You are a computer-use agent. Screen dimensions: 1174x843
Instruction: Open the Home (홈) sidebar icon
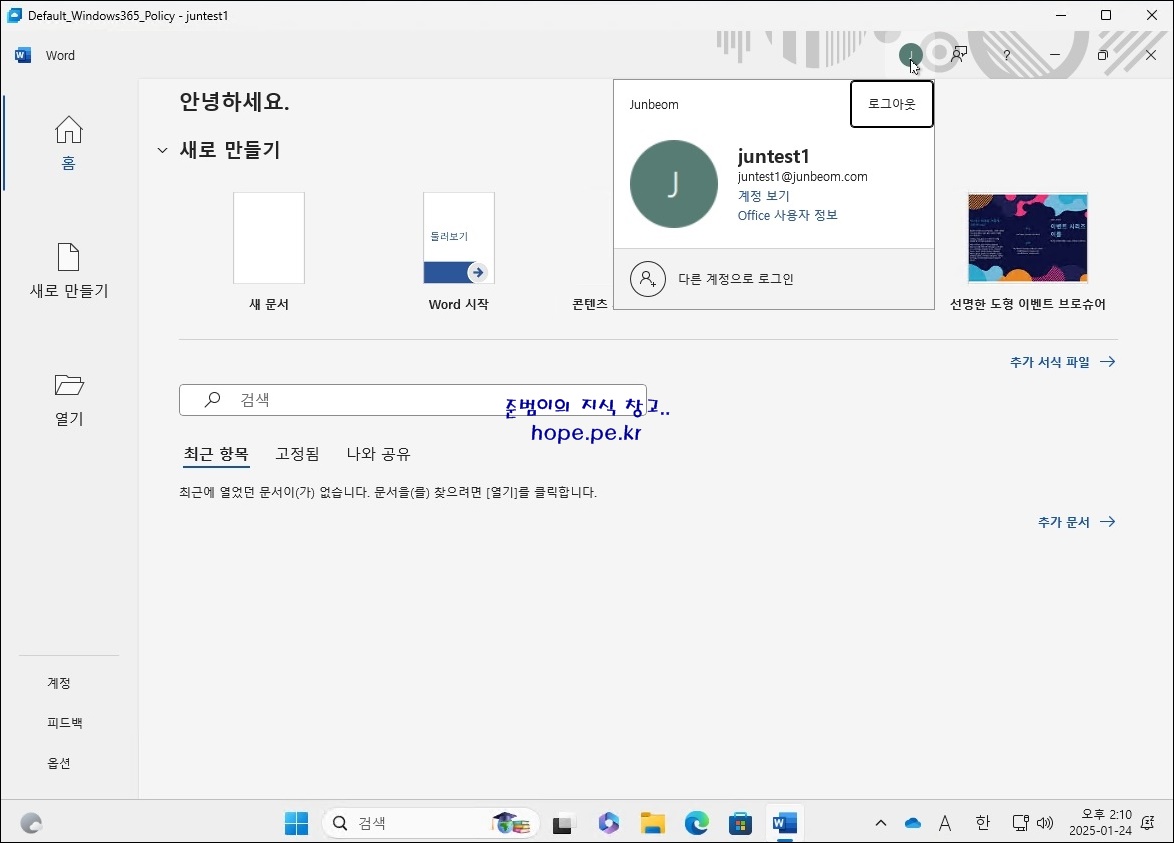[68, 130]
